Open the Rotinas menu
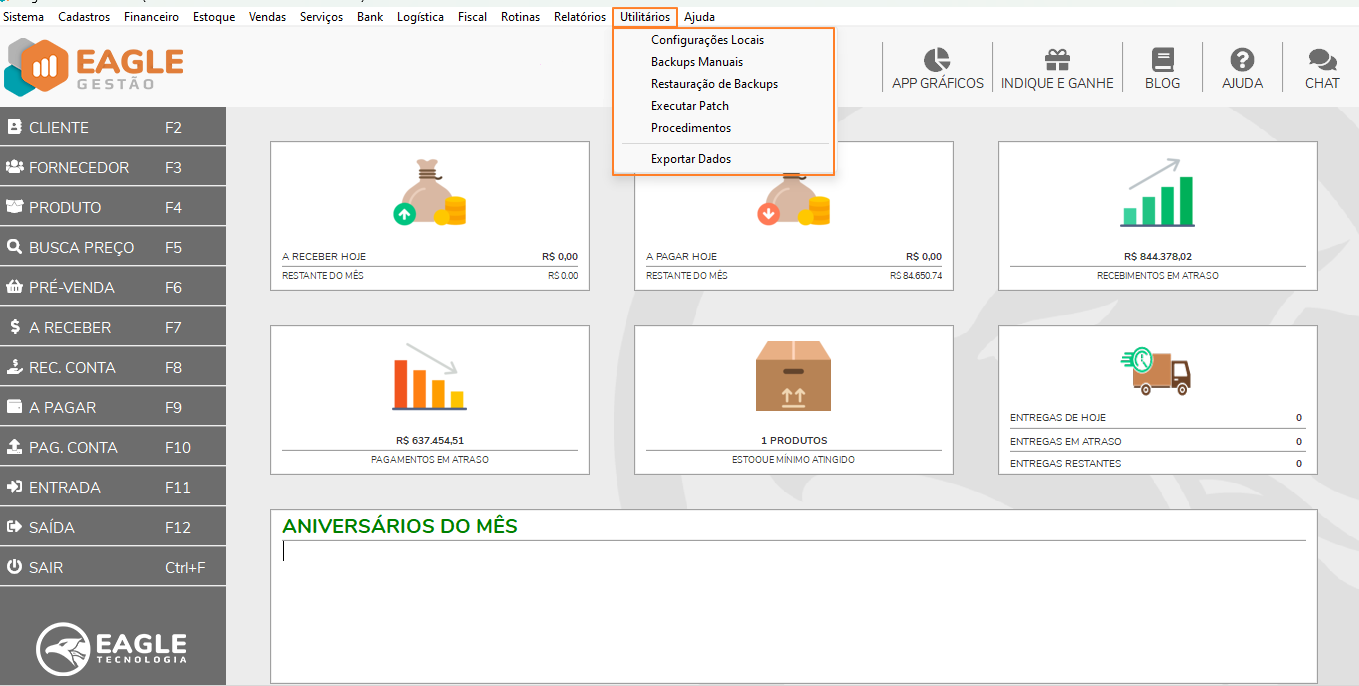Image resolution: width=1359 pixels, height=686 pixels. 520,17
